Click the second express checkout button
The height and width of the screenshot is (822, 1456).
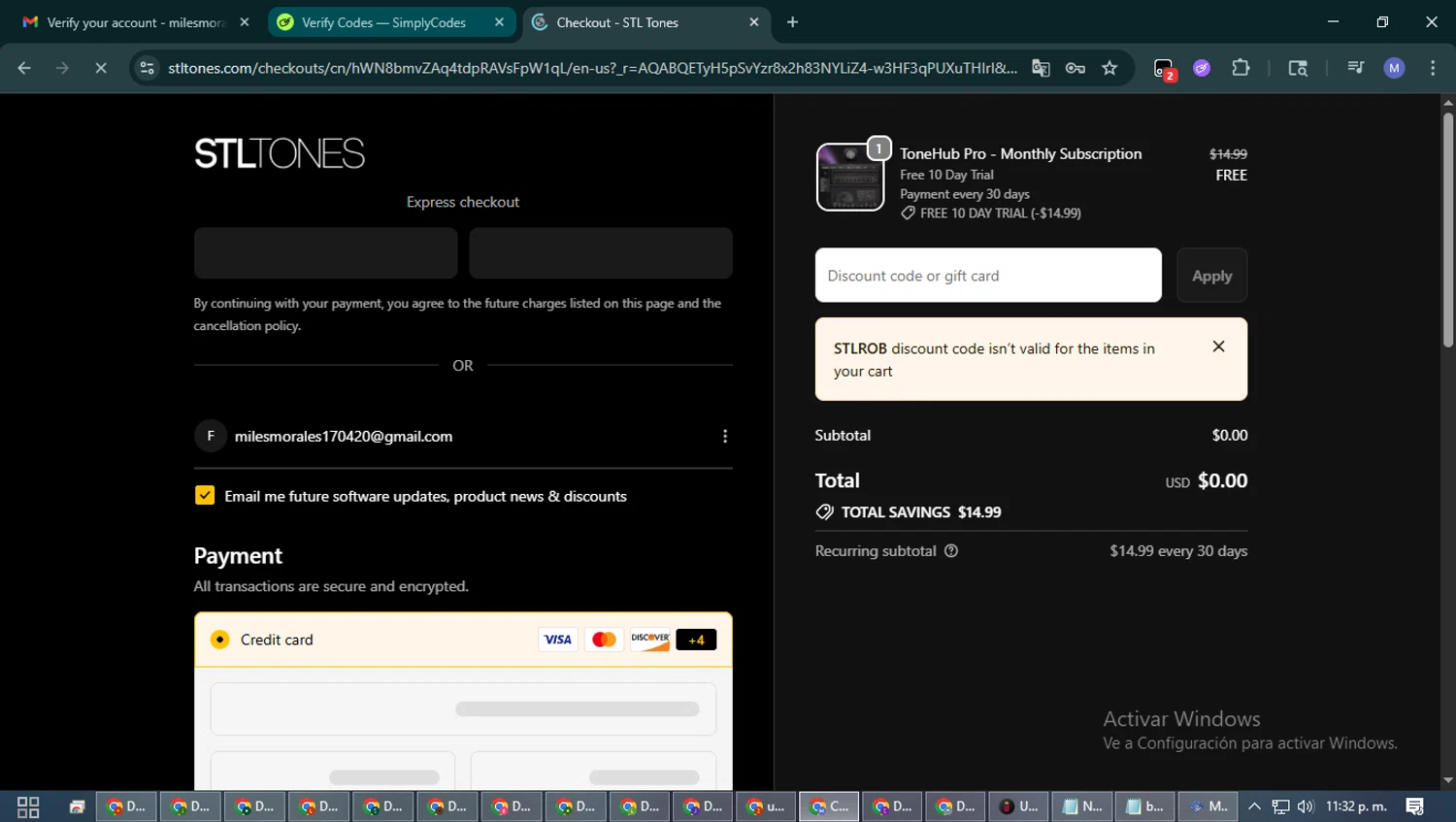(x=601, y=253)
